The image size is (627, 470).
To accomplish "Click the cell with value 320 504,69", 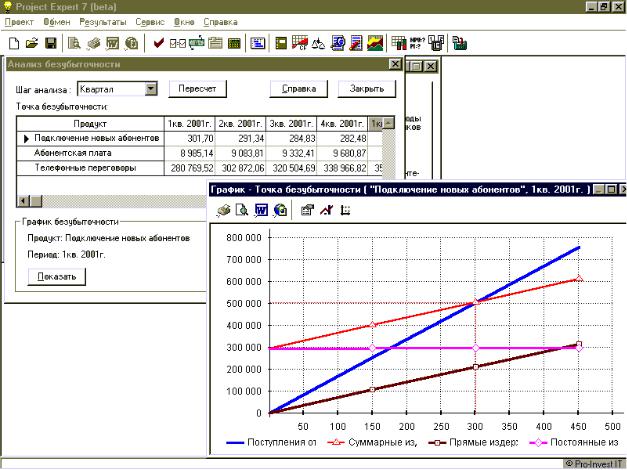I will pyautogui.click(x=292, y=168).
